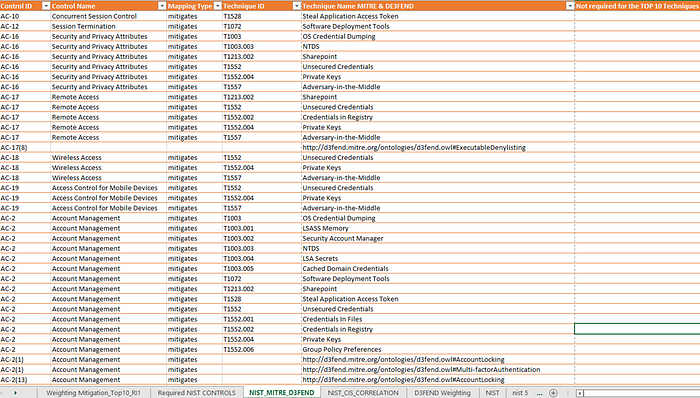
Task: Select the T1003.004 cell
Action: pyautogui.click(x=262, y=258)
